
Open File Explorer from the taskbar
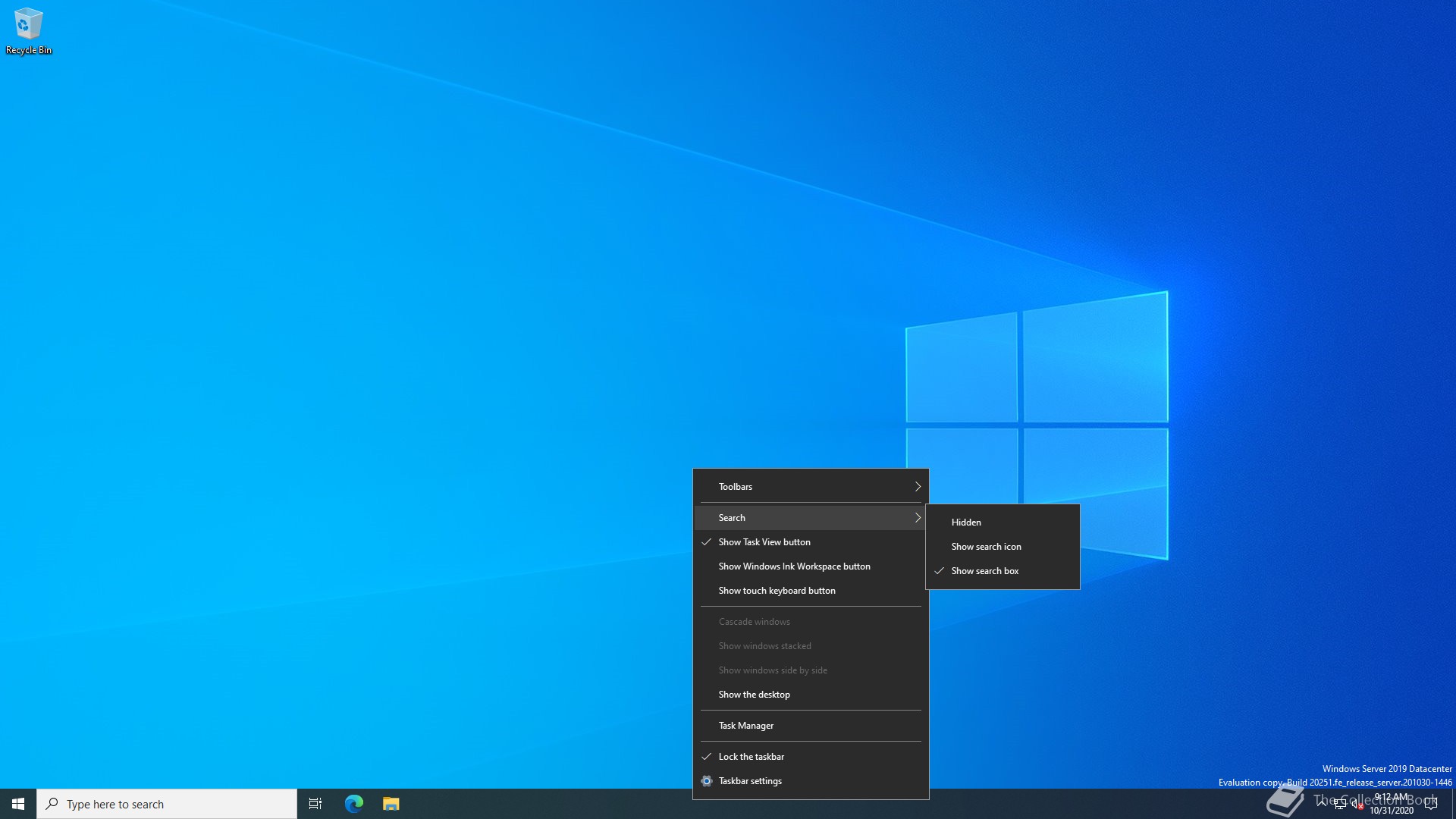391,804
